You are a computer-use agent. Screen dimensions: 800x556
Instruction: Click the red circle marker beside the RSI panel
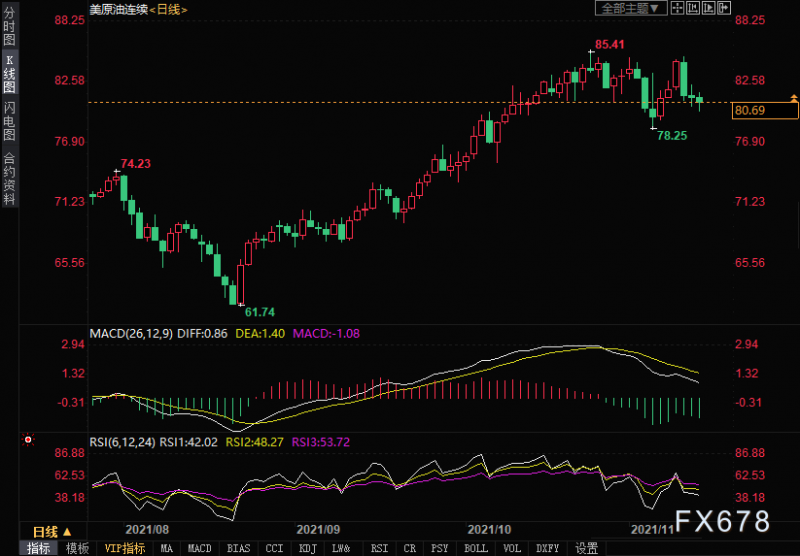click(28, 439)
